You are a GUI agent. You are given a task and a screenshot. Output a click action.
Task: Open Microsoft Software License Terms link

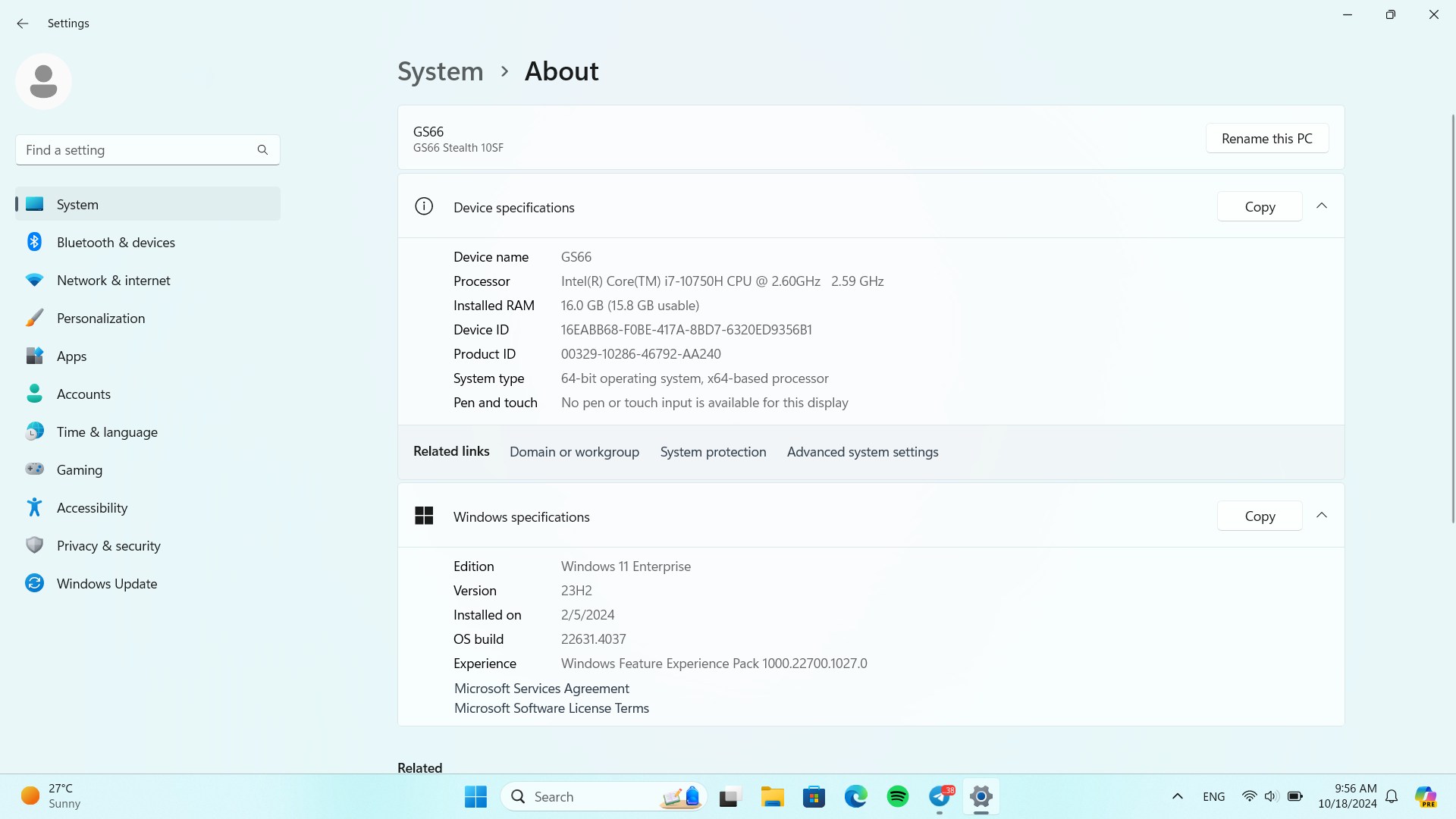tap(551, 708)
